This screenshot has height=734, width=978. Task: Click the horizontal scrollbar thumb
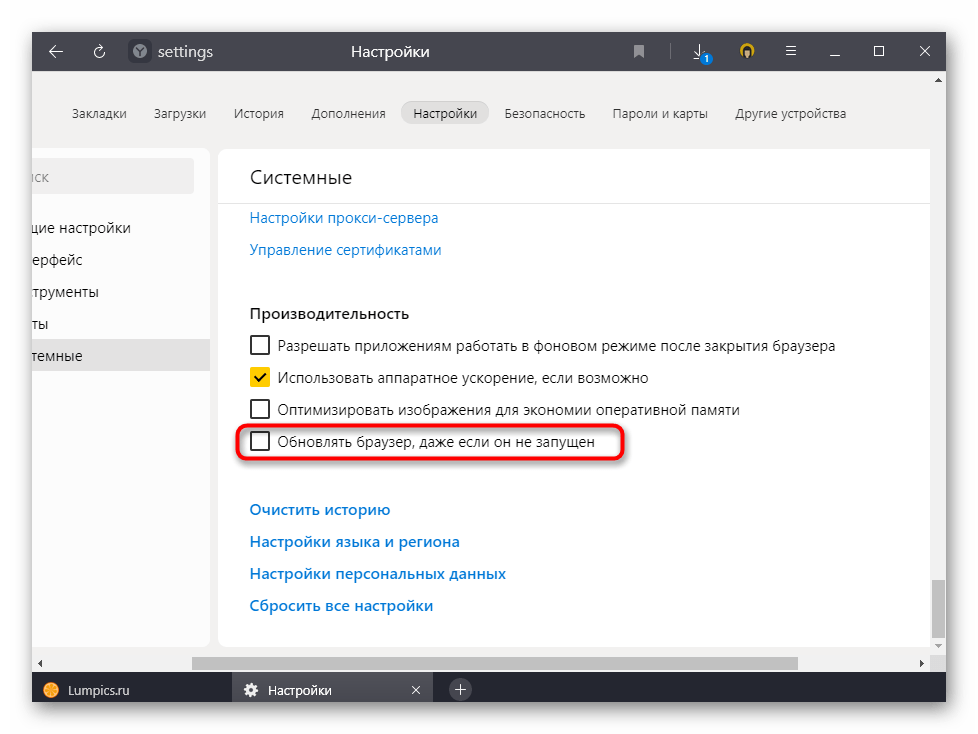coord(494,663)
